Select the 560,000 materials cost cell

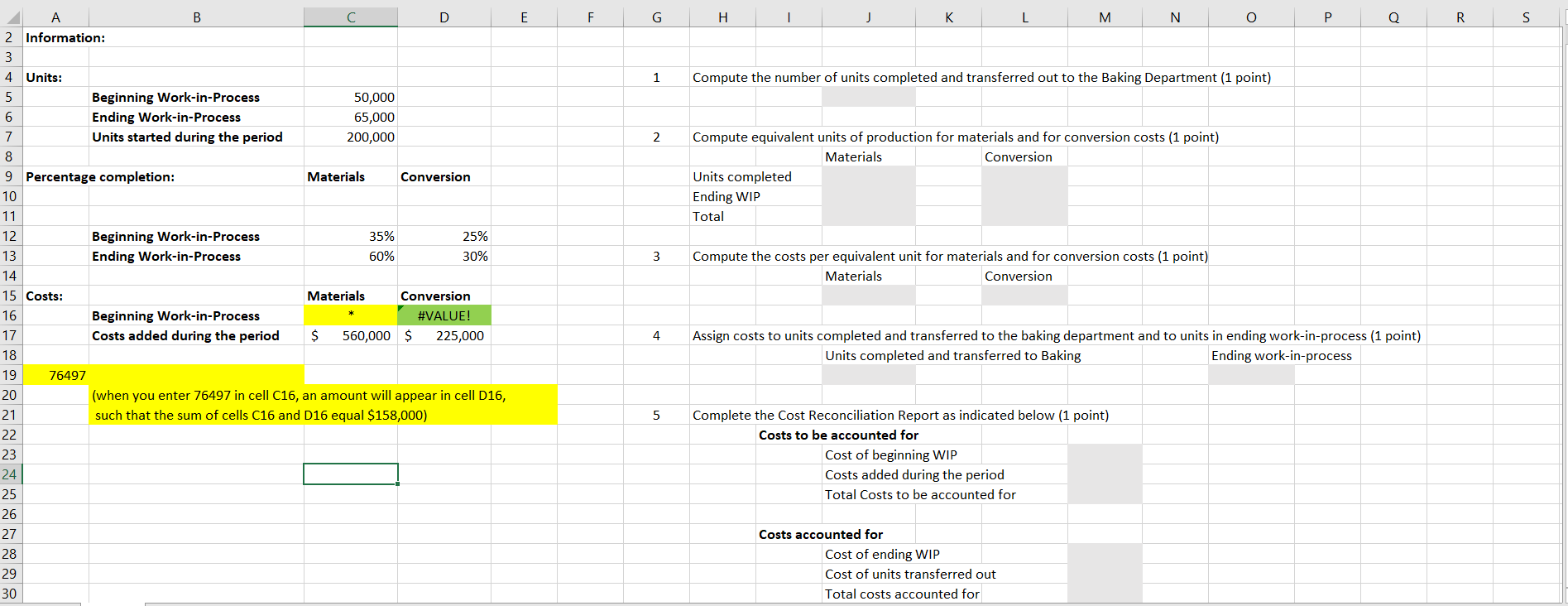[351, 335]
